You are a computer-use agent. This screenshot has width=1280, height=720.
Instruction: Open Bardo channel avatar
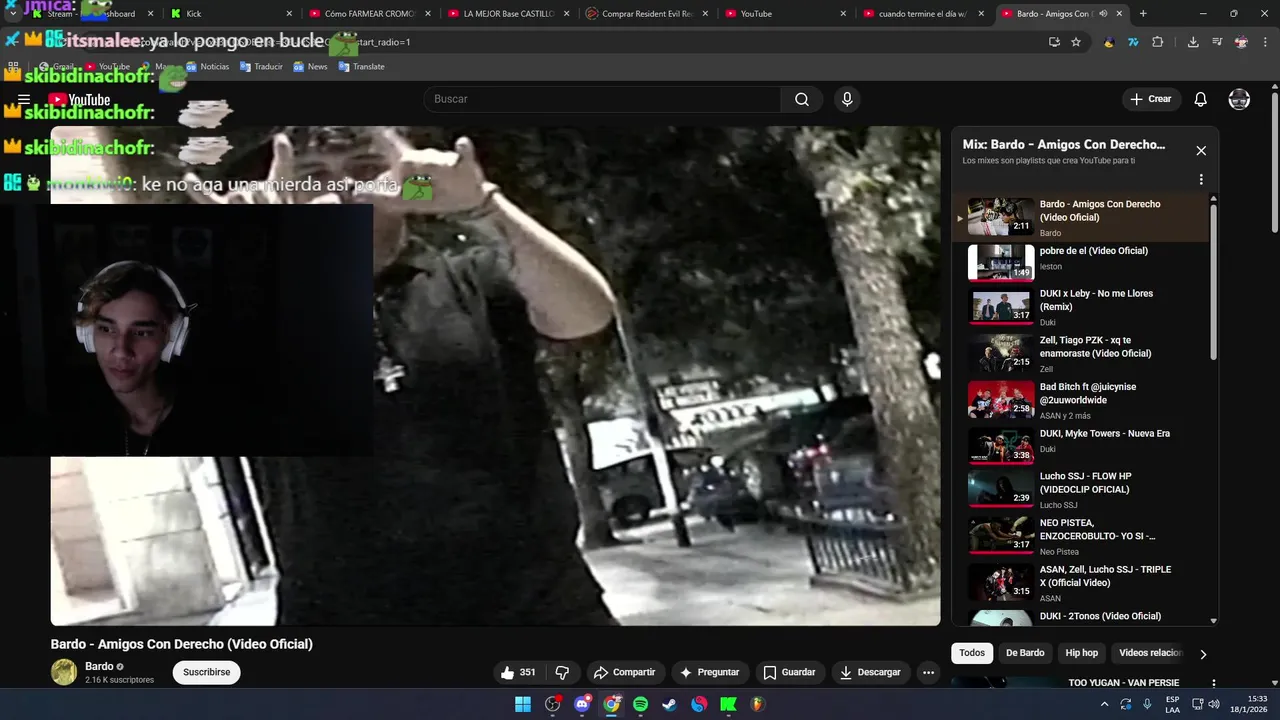[x=64, y=672]
